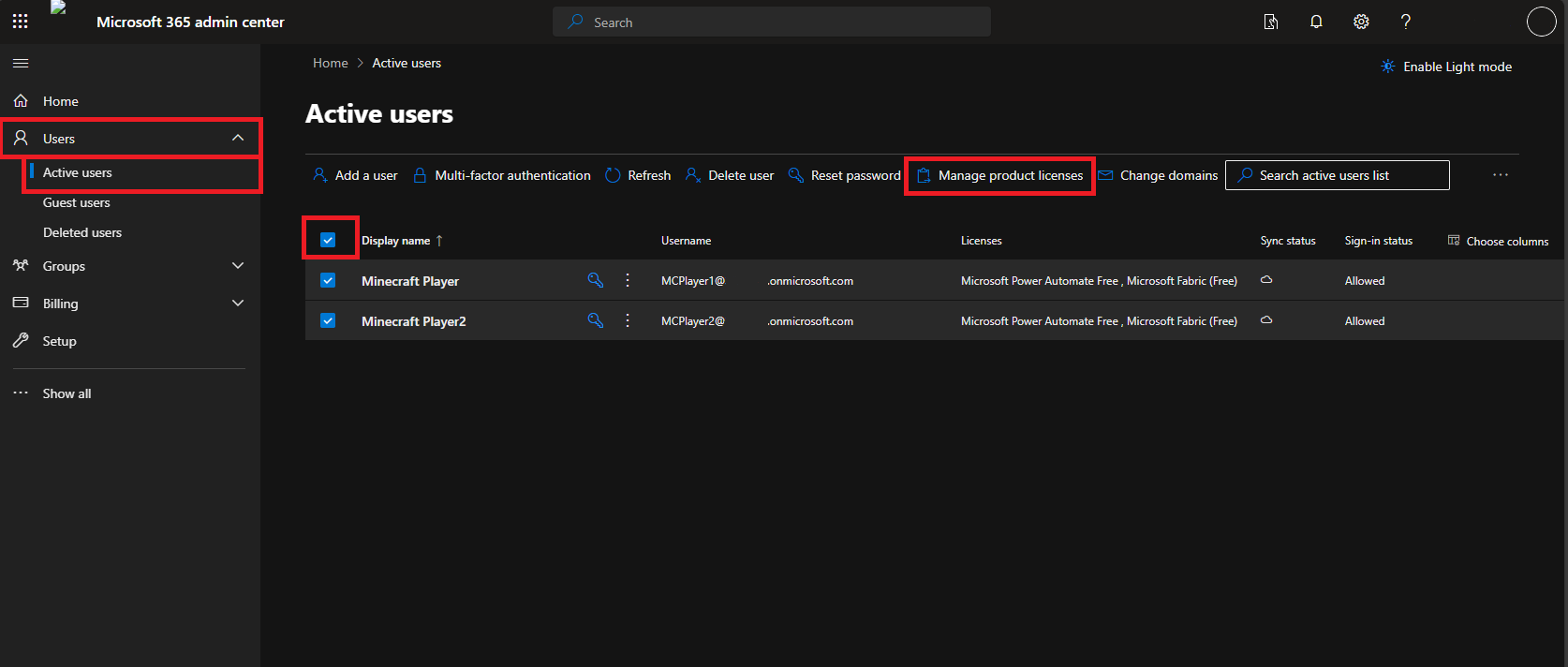Click the sync cloud icon for Minecraft Player
Viewport: 1568px width, 667px height.
(1266, 280)
